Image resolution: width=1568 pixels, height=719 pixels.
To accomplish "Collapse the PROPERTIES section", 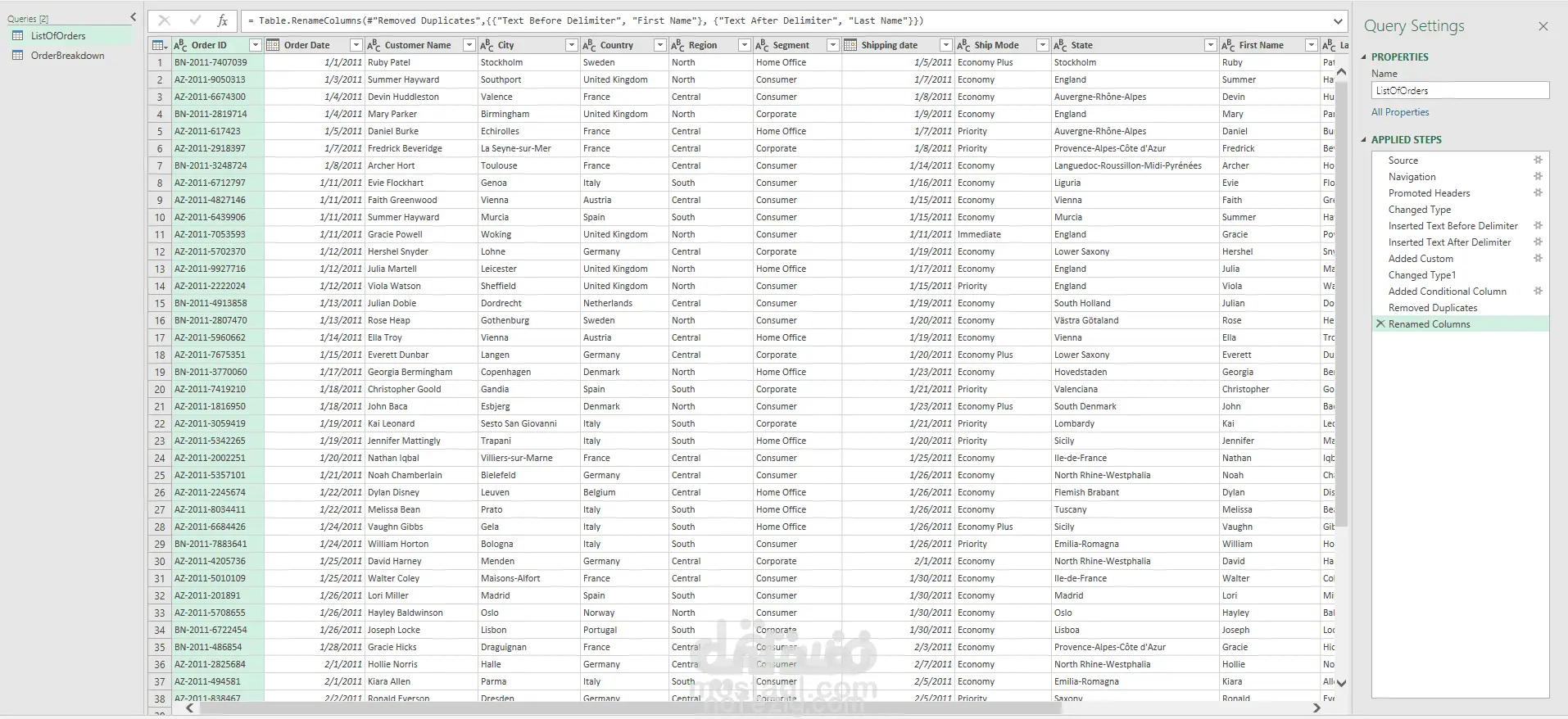I will [1365, 57].
